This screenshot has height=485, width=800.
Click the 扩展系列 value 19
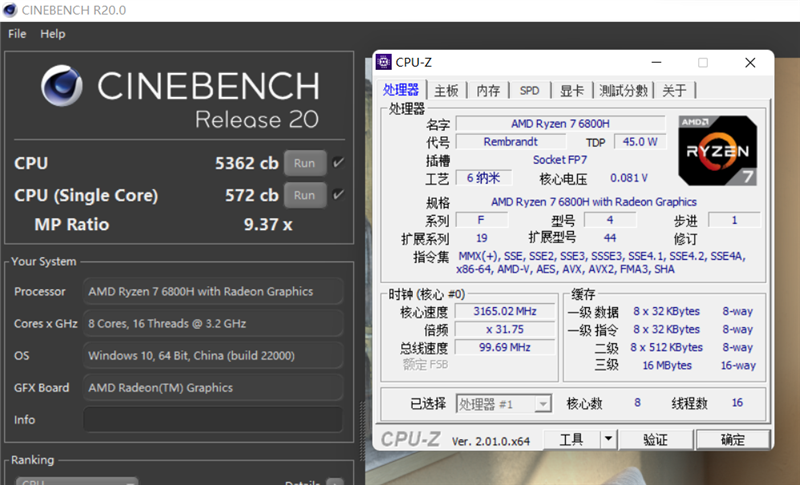click(482, 238)
